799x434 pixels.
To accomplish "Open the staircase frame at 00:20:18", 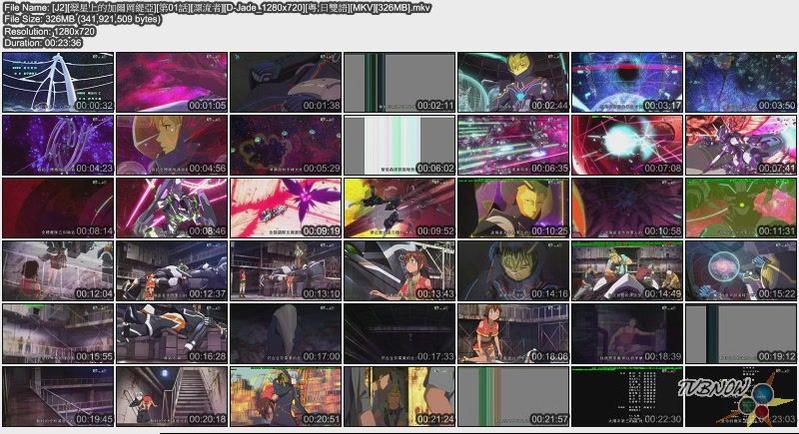I will point(171,397).
